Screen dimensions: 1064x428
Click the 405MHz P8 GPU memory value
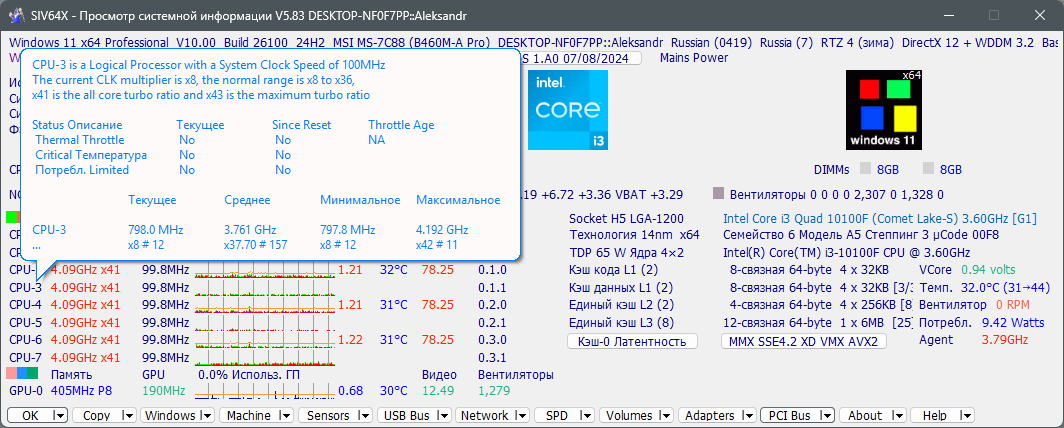(x=81, y=391)
